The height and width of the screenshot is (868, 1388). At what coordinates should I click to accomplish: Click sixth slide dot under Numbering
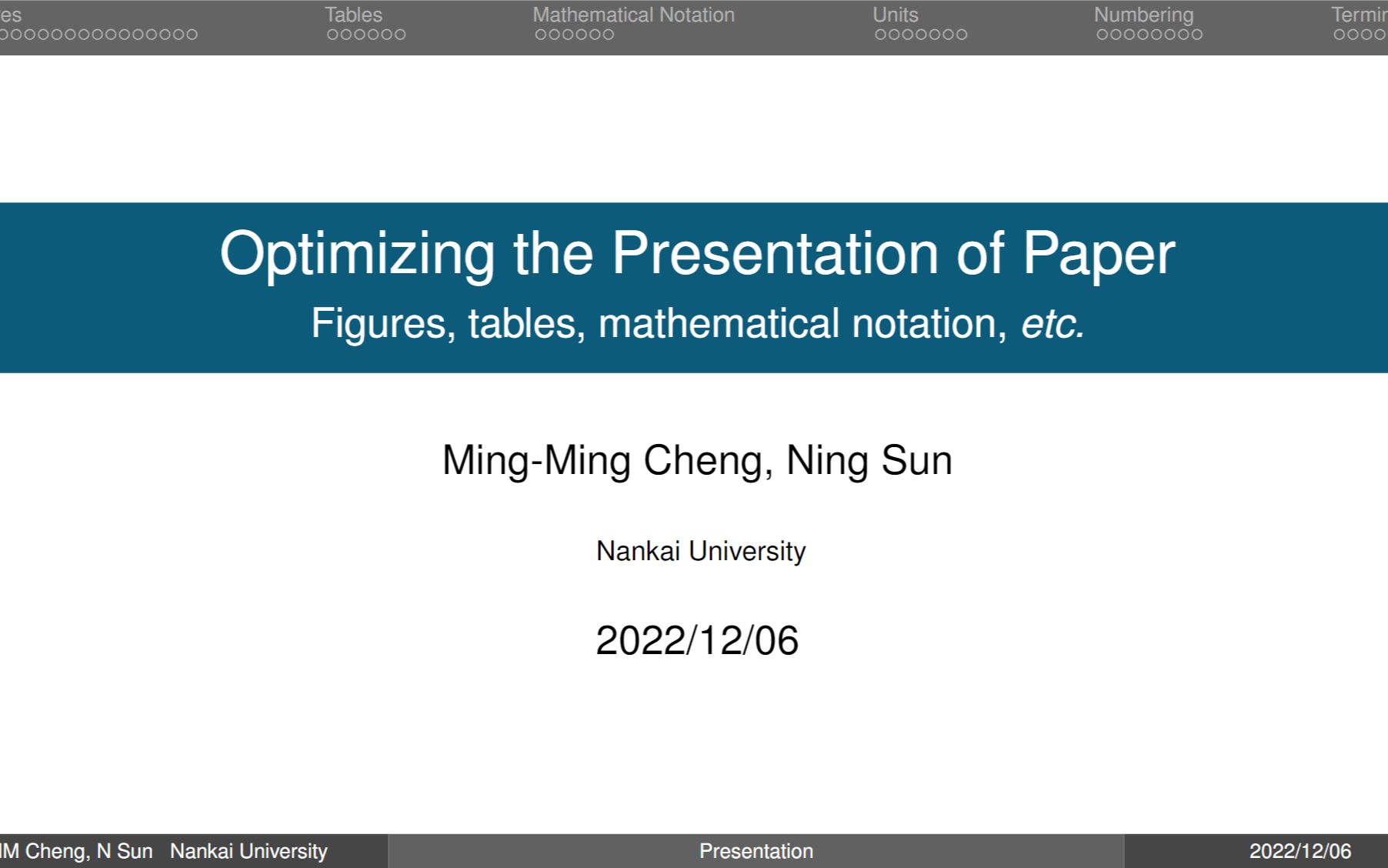click(1169, 34)
